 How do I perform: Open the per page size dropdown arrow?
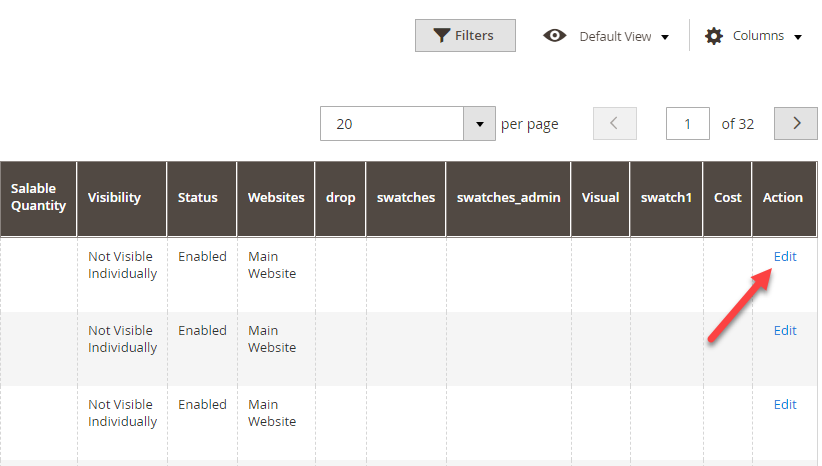(x=479, y=124)
